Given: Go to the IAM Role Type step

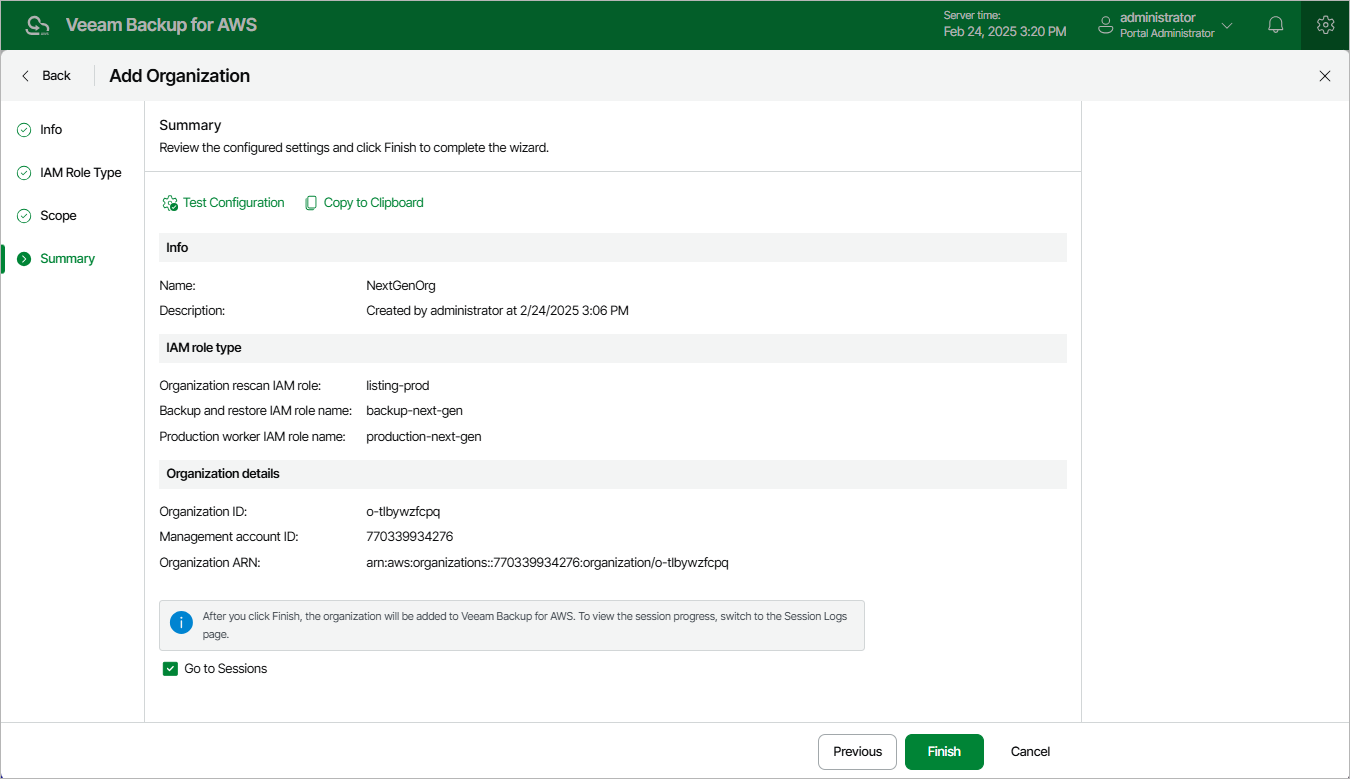Looking at the screenshot, I should pyautogui.click(x=80, y=173).
